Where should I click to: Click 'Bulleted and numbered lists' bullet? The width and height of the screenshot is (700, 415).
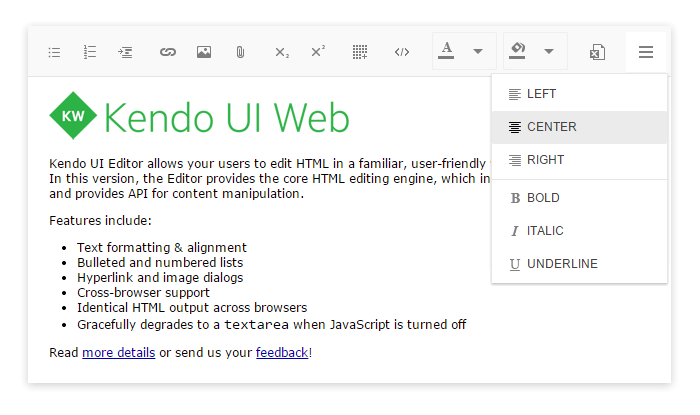[160, 263]
